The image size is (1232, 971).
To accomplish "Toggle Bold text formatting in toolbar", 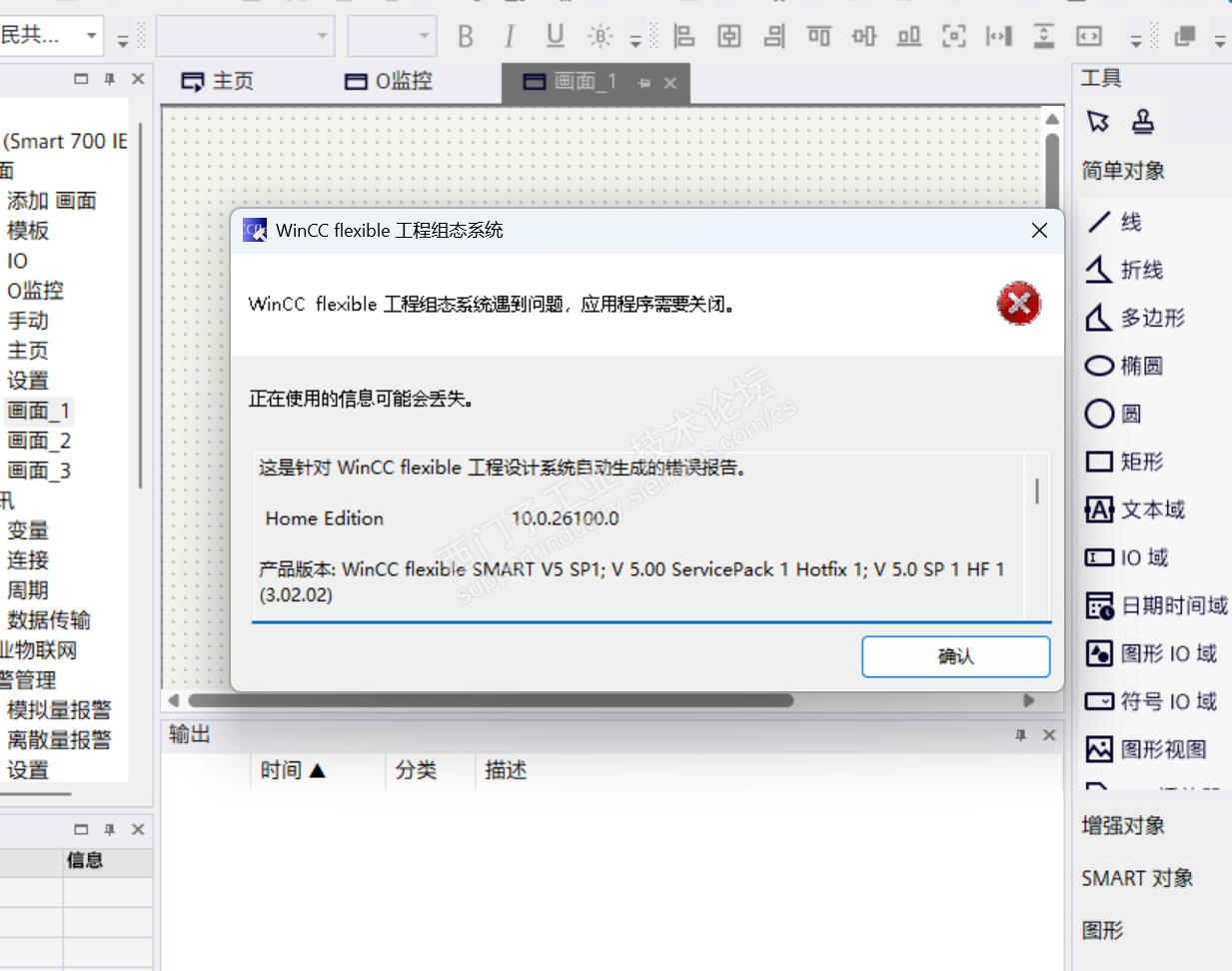I will coord(466,37).
